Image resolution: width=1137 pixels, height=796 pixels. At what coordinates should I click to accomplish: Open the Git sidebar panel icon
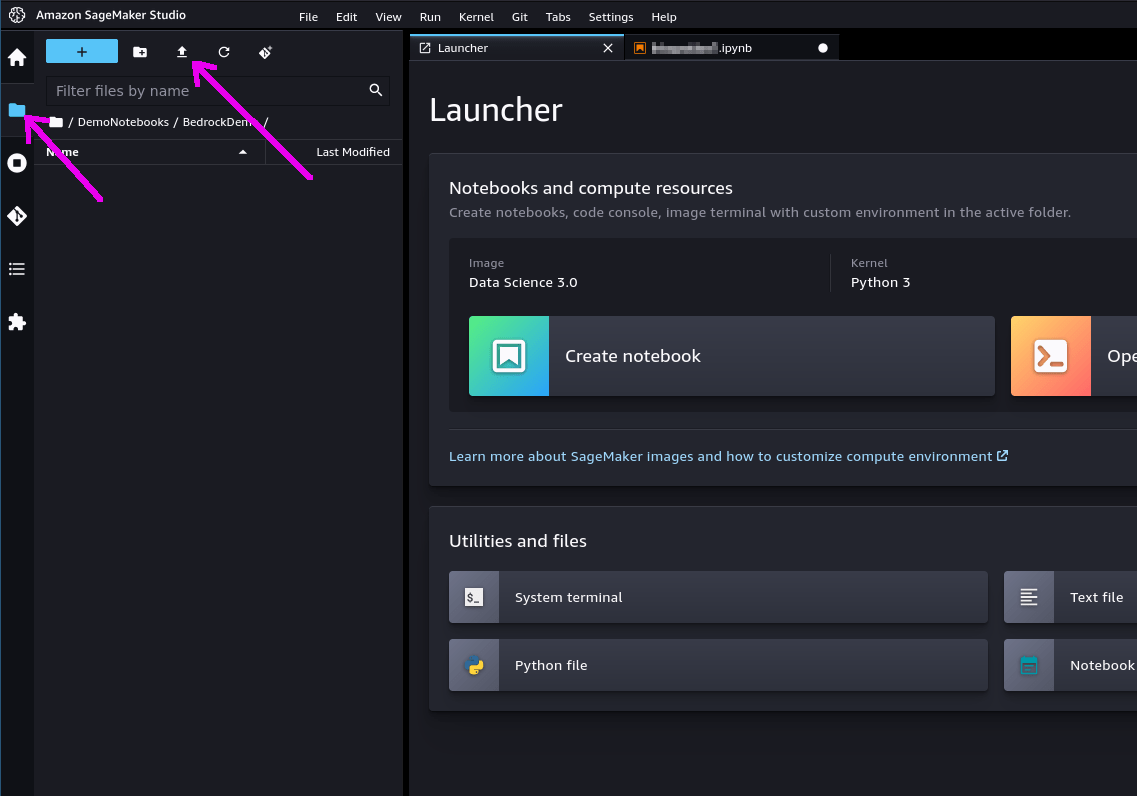(17, 216)
